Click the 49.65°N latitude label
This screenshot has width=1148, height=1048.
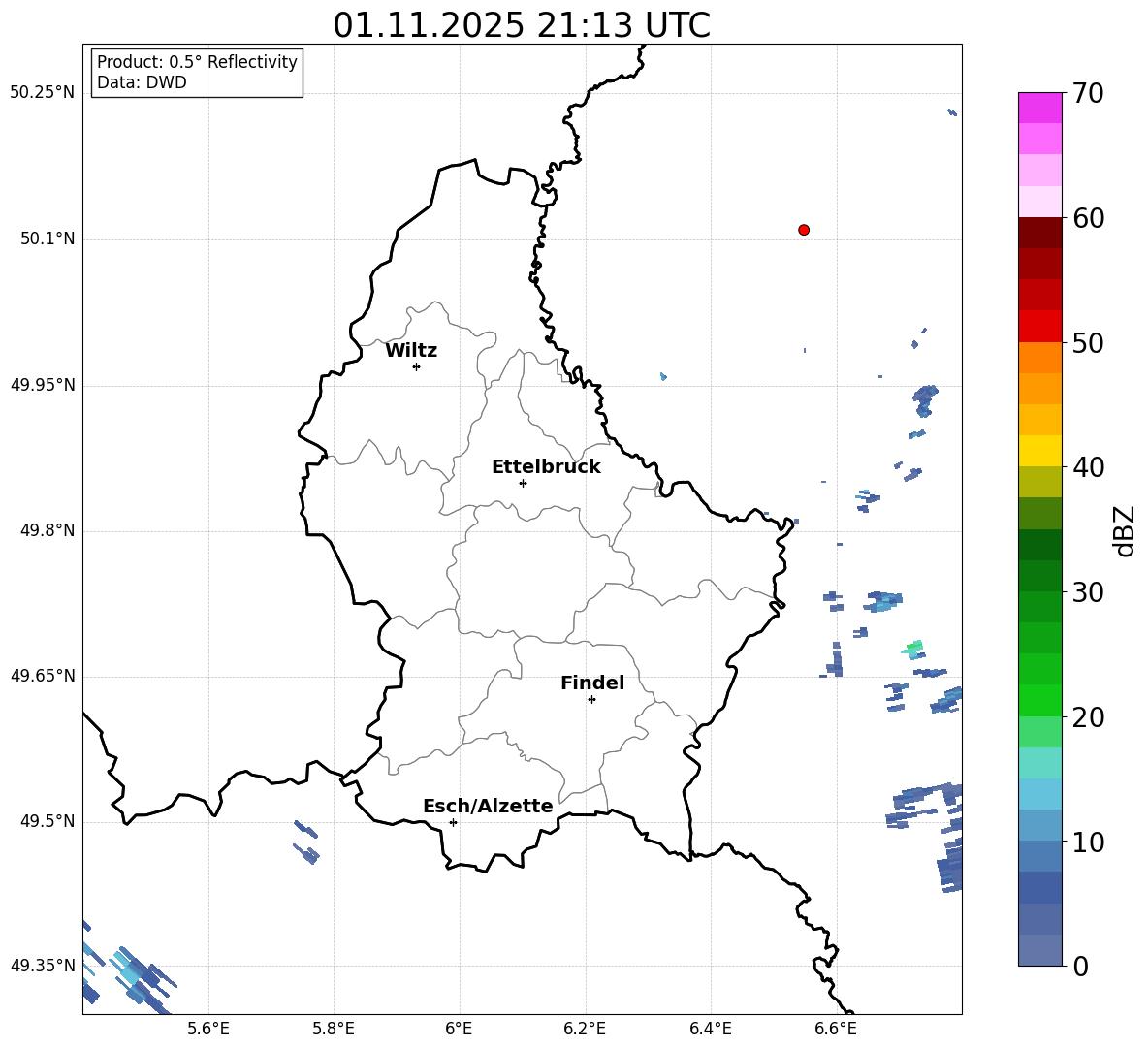43,676
